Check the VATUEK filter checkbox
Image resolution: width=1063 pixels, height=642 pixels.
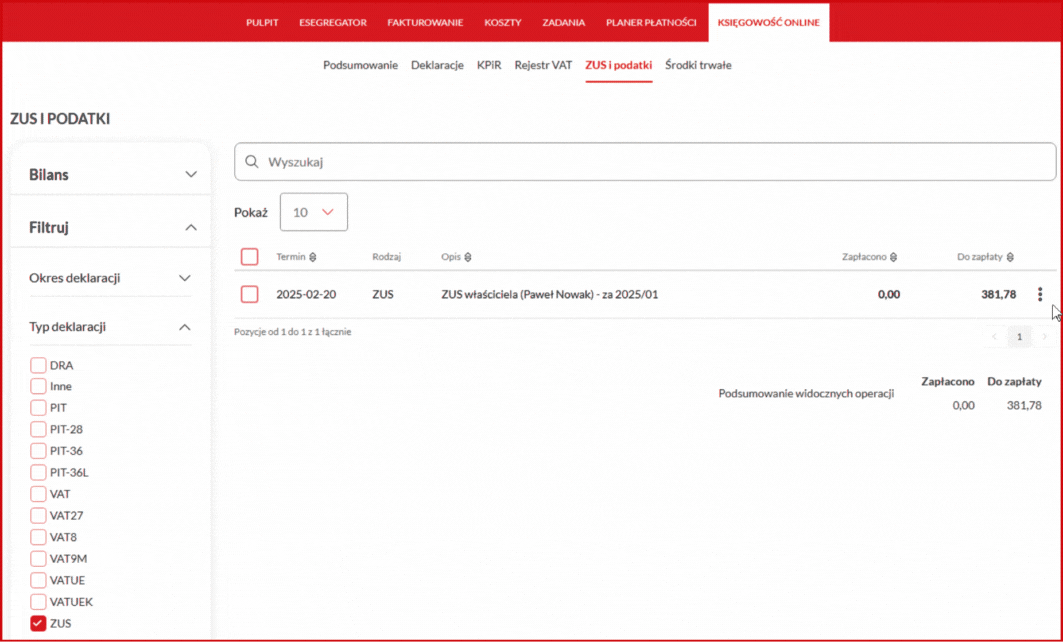click(38, 602)
